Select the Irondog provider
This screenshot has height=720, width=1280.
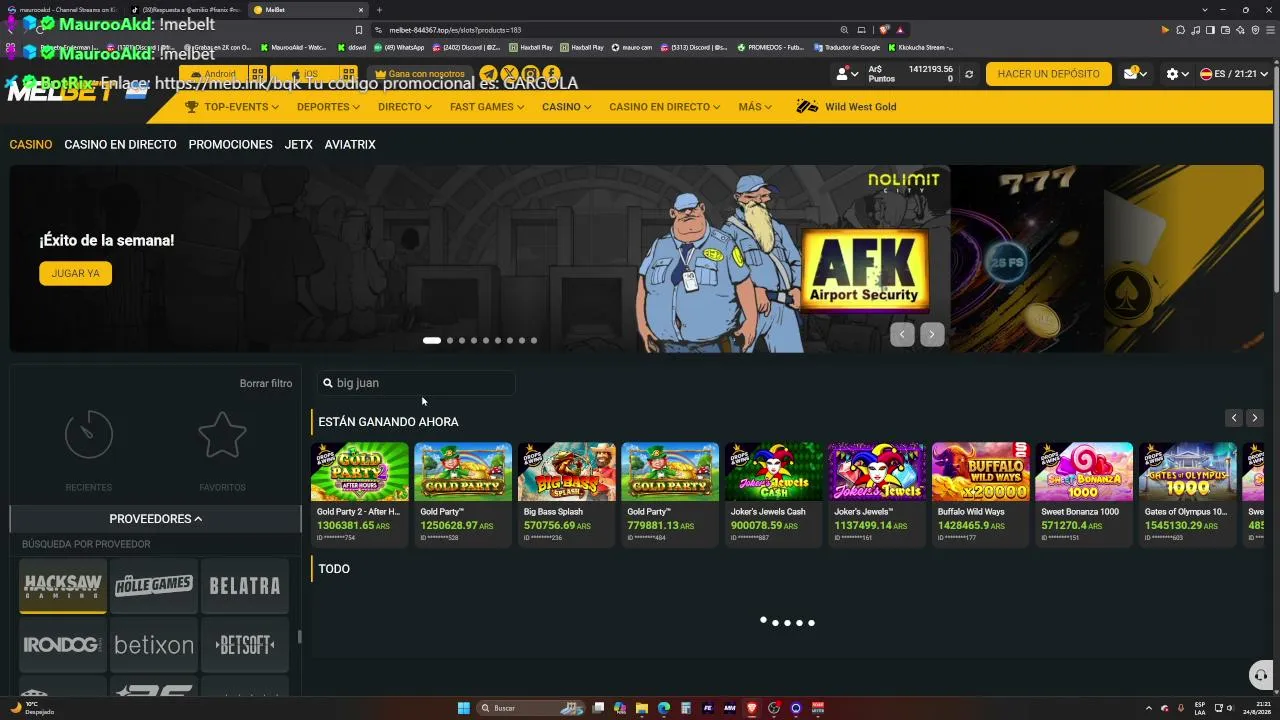click(63, 645)
